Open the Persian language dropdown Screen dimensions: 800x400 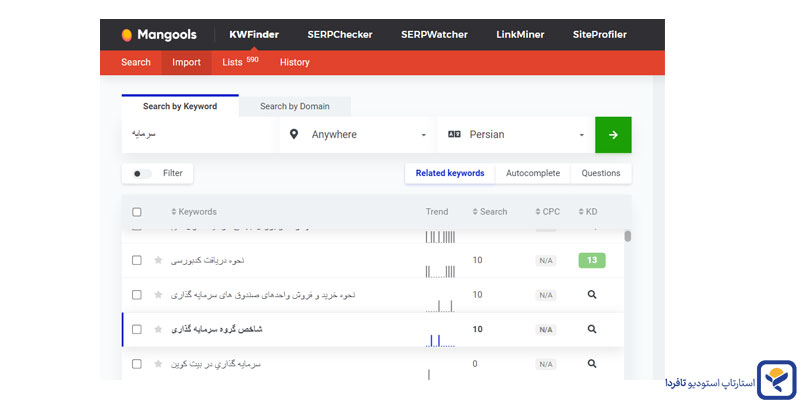click(x=515, y=135)
